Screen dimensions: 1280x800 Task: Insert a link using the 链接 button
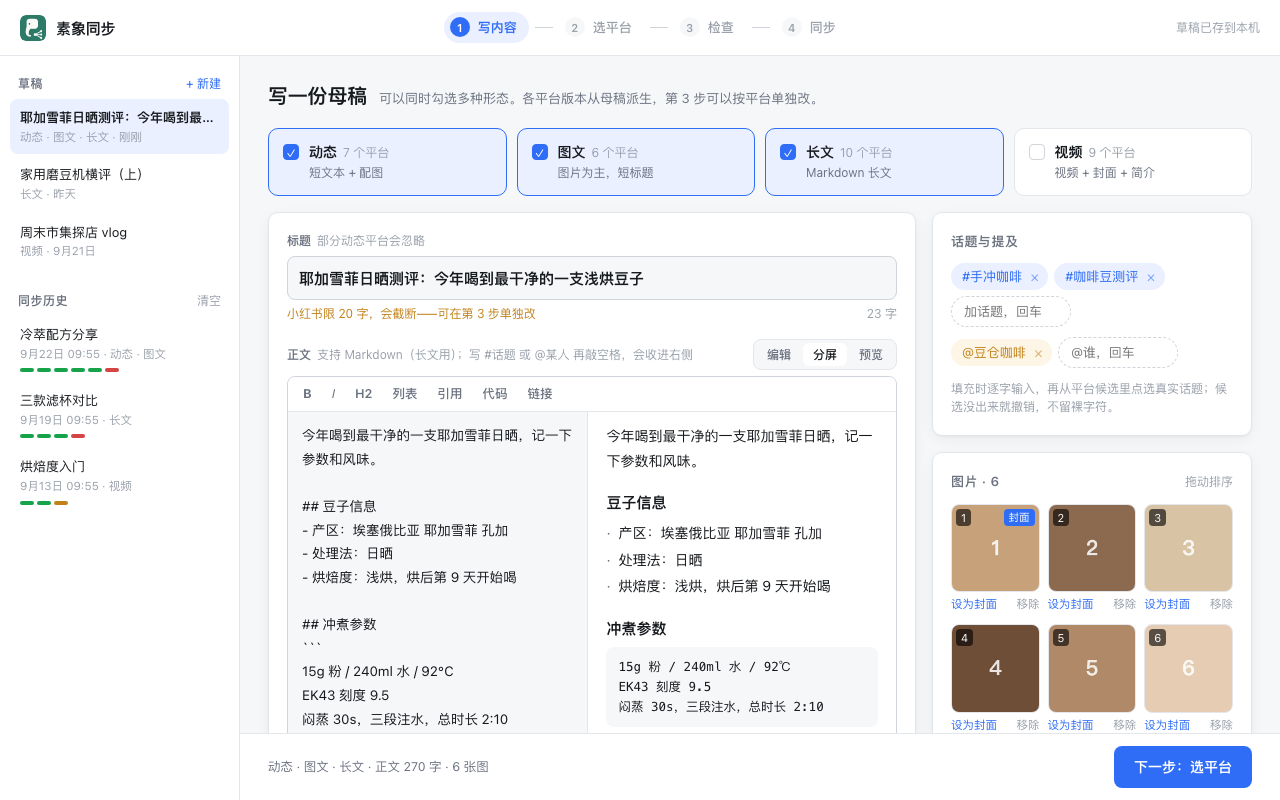point(540,394)
